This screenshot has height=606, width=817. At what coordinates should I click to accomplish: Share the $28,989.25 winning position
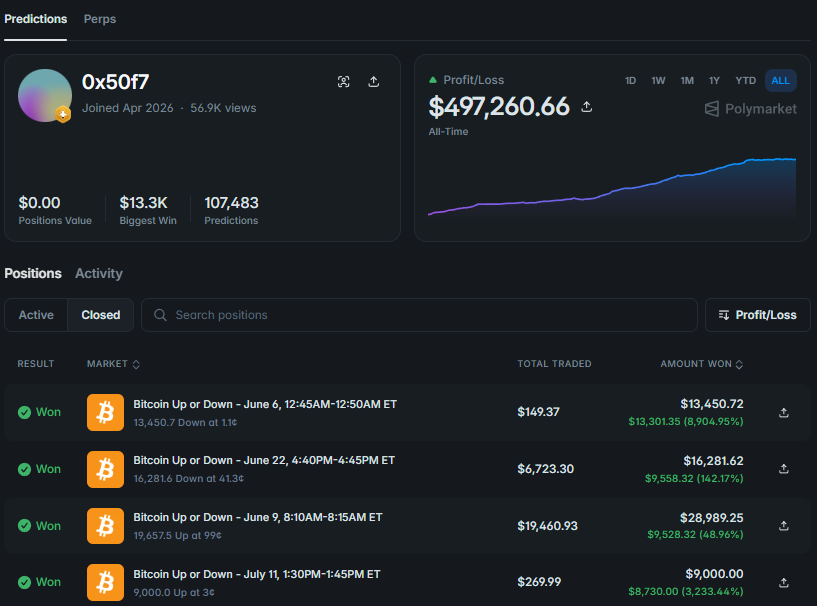coord(784,526)
